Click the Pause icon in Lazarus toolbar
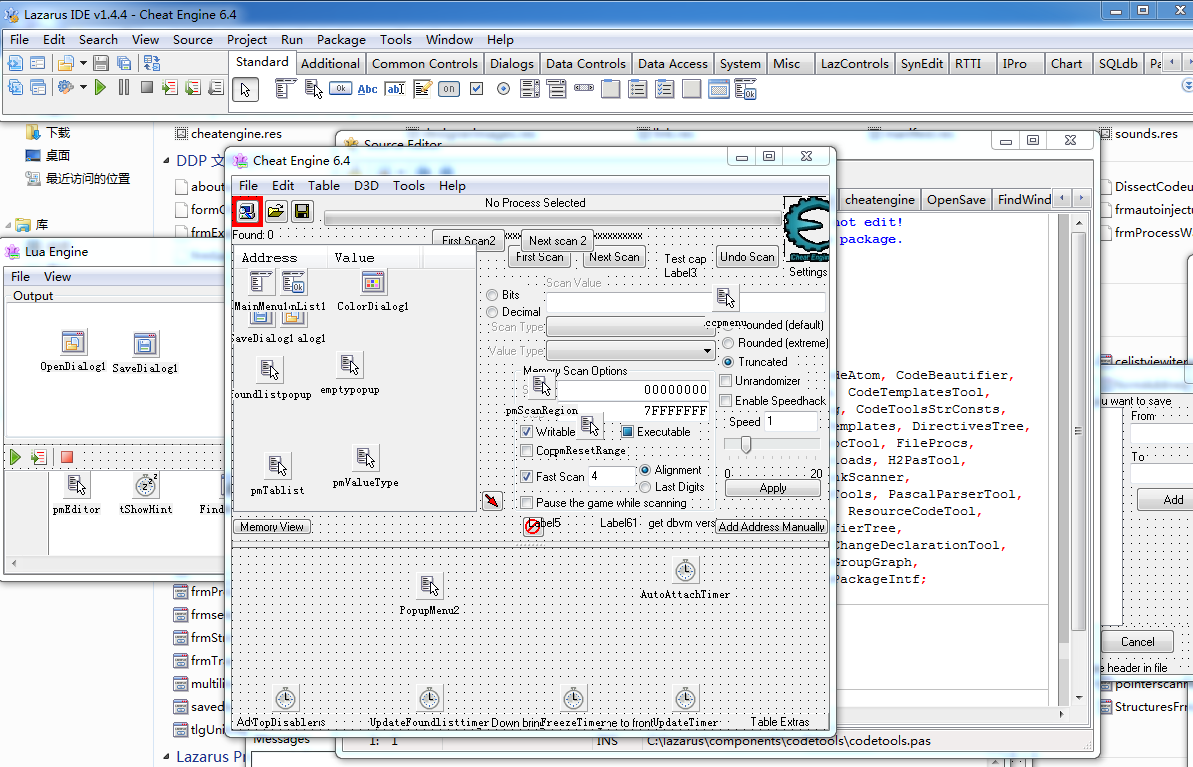Screen dimensions: 1193x767 pyautogui.click(x=124, y=88)
